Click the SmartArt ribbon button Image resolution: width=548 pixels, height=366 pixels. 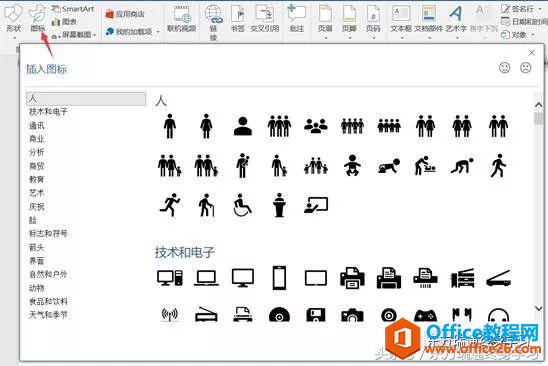(73, 9)
